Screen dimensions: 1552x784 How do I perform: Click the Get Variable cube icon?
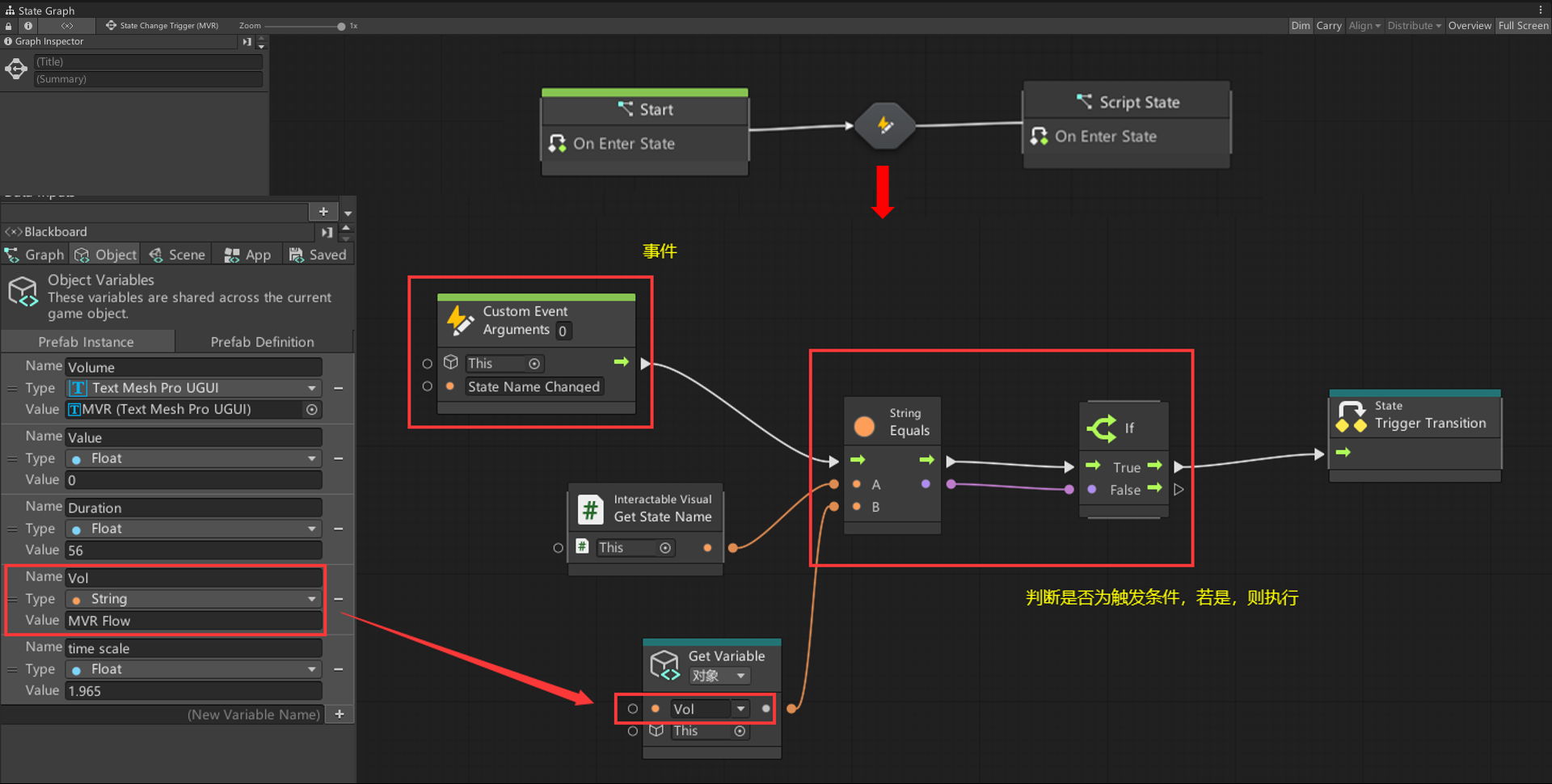coord(664,665)
